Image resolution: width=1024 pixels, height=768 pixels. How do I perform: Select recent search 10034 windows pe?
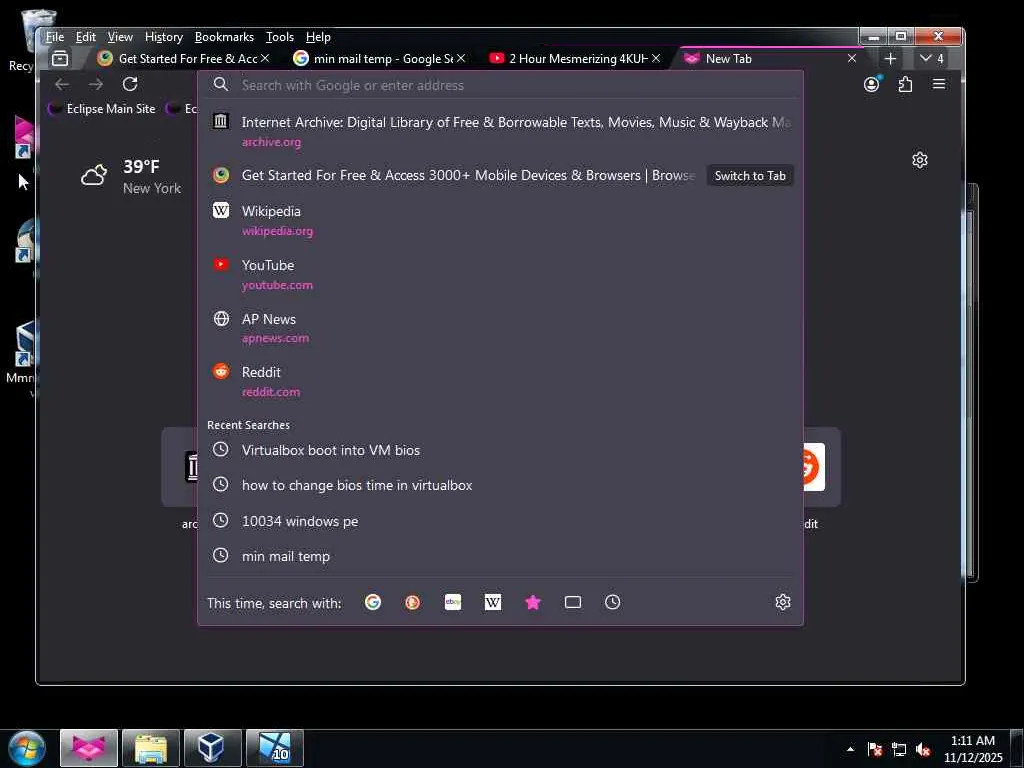501,521
